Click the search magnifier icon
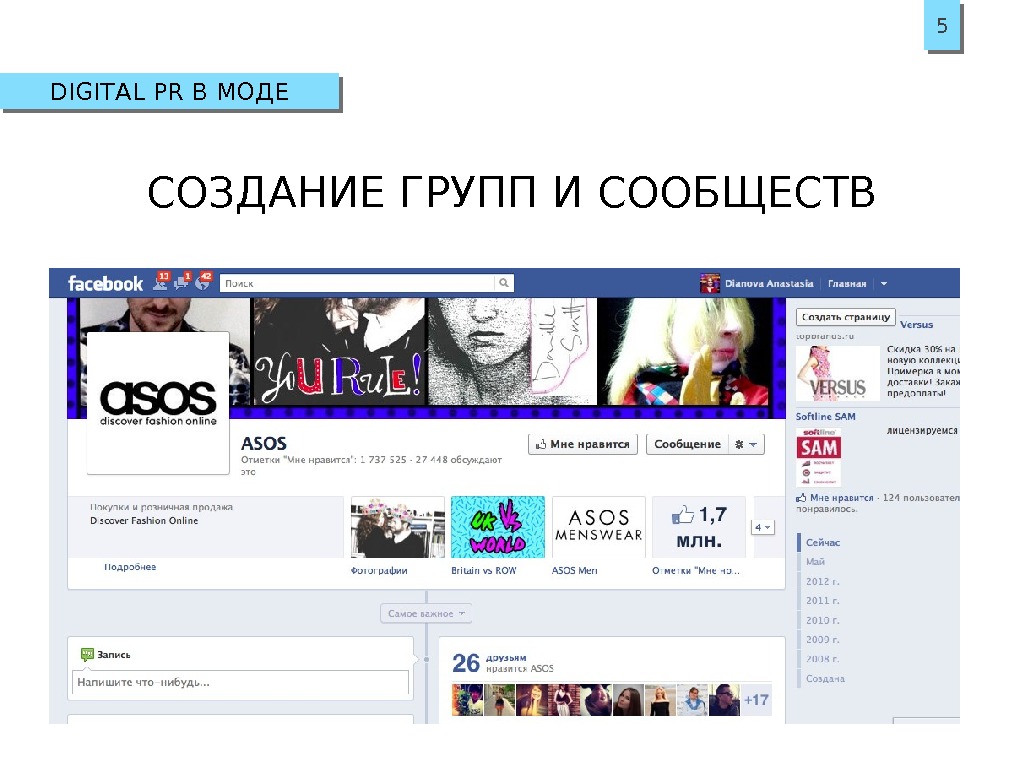Image resolution: width=1024 pixels, height=768 pixels. coord(504,283)
